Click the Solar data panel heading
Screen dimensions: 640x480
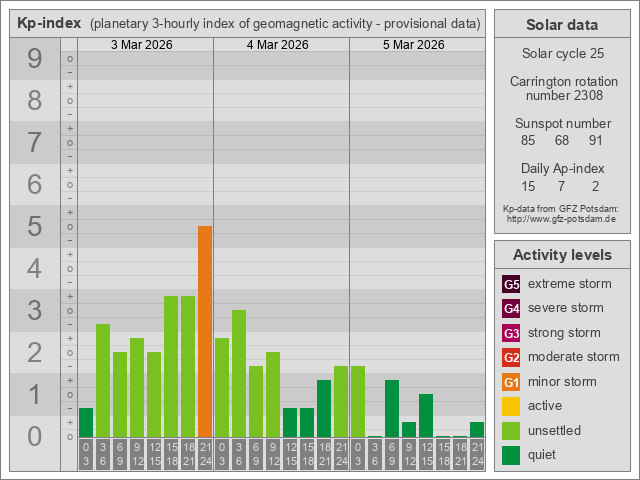point(561,25)
